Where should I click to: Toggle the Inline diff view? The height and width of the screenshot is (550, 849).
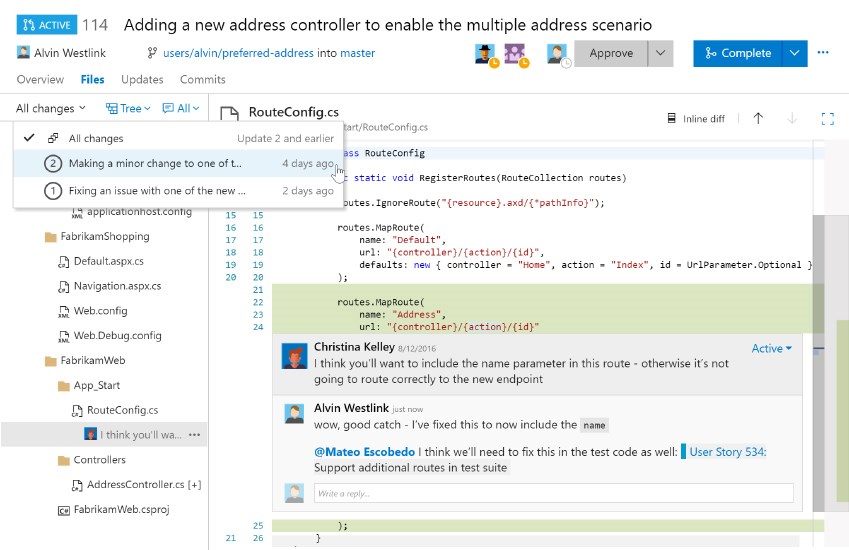696,119
